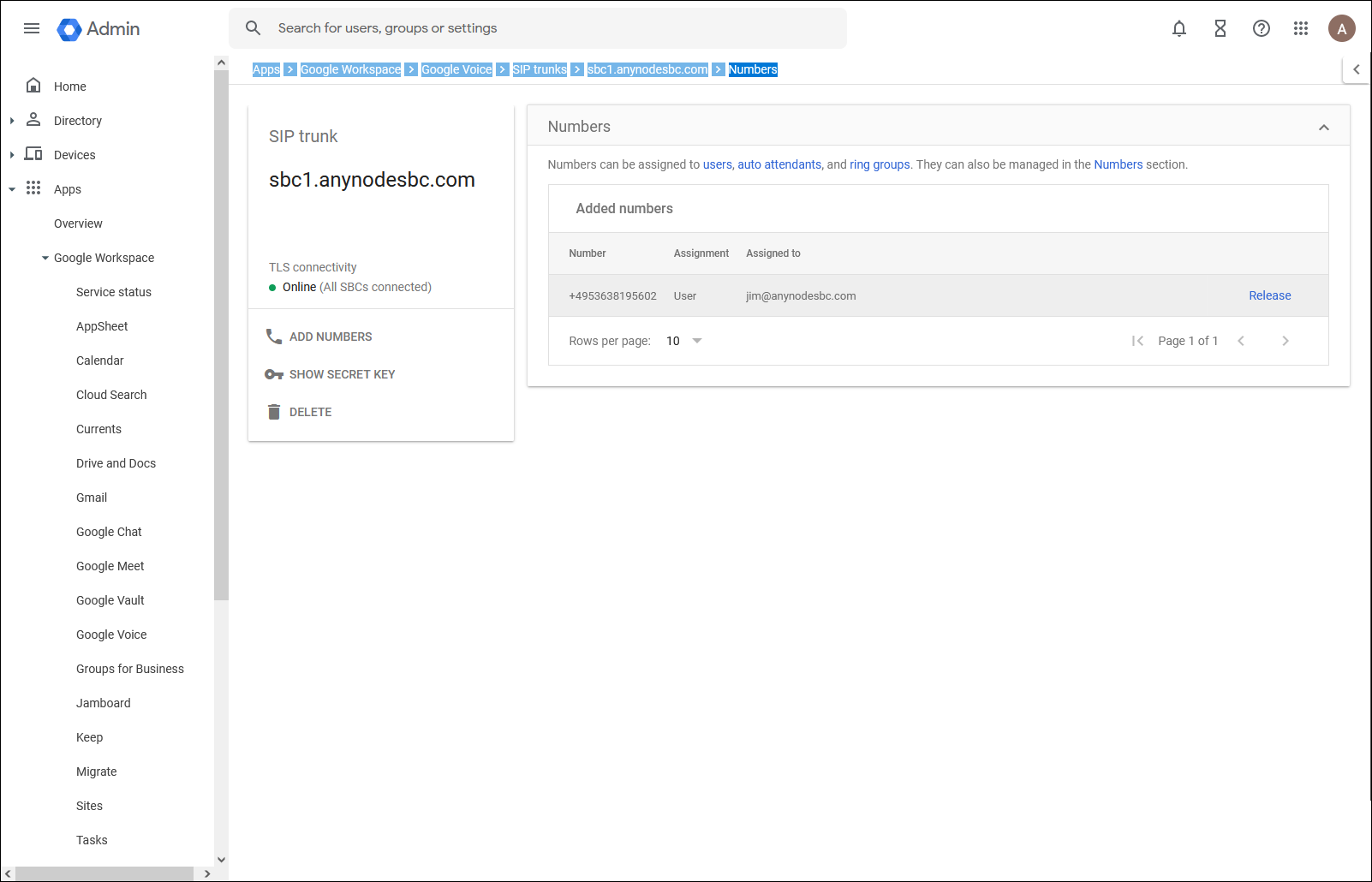Image resolution: width=1372 pixels, height=882 pixels.
Task: Click the jim@anynodesbc.com cell
Action: point(801,296)
